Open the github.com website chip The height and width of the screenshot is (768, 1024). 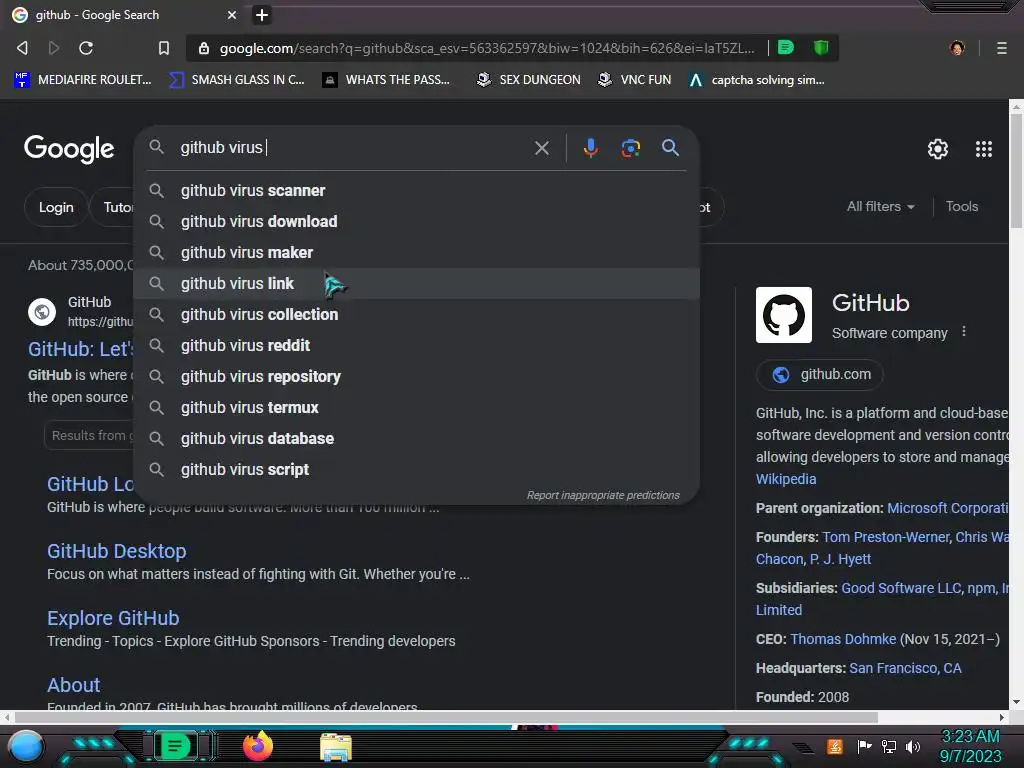tap(819, 374)
